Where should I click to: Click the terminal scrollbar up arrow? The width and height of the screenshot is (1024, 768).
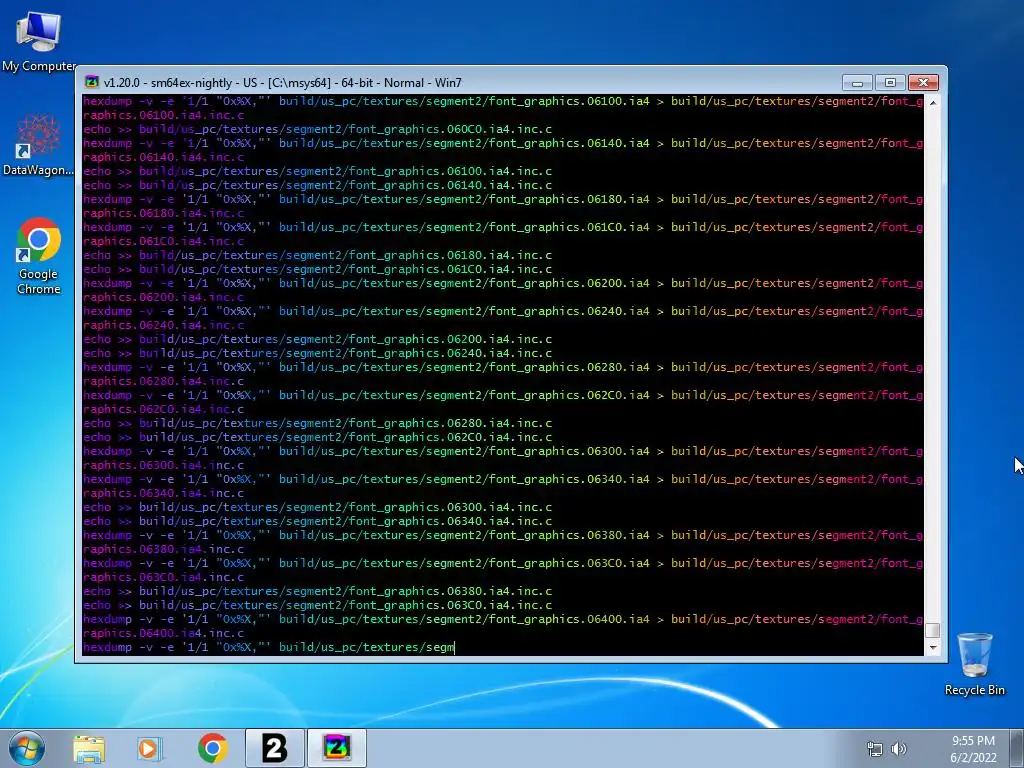pos(933,103)
